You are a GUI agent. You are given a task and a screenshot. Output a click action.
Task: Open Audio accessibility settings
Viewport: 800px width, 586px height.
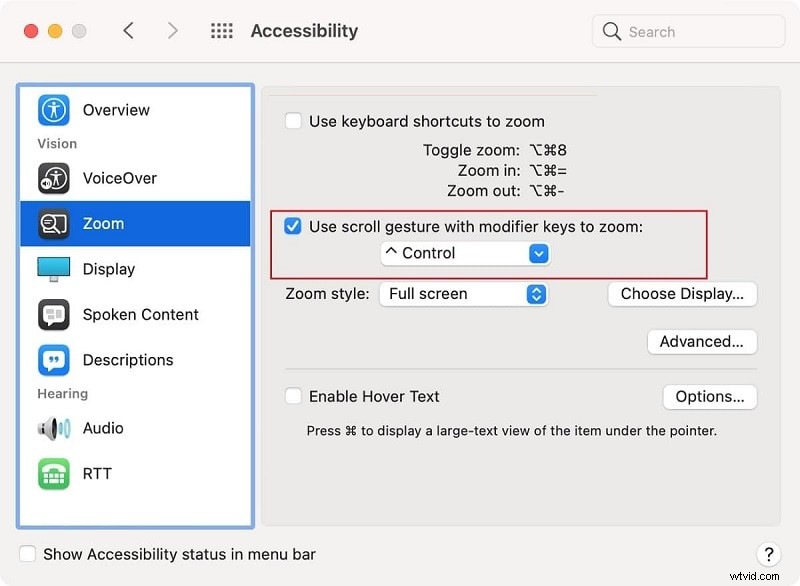55,428
